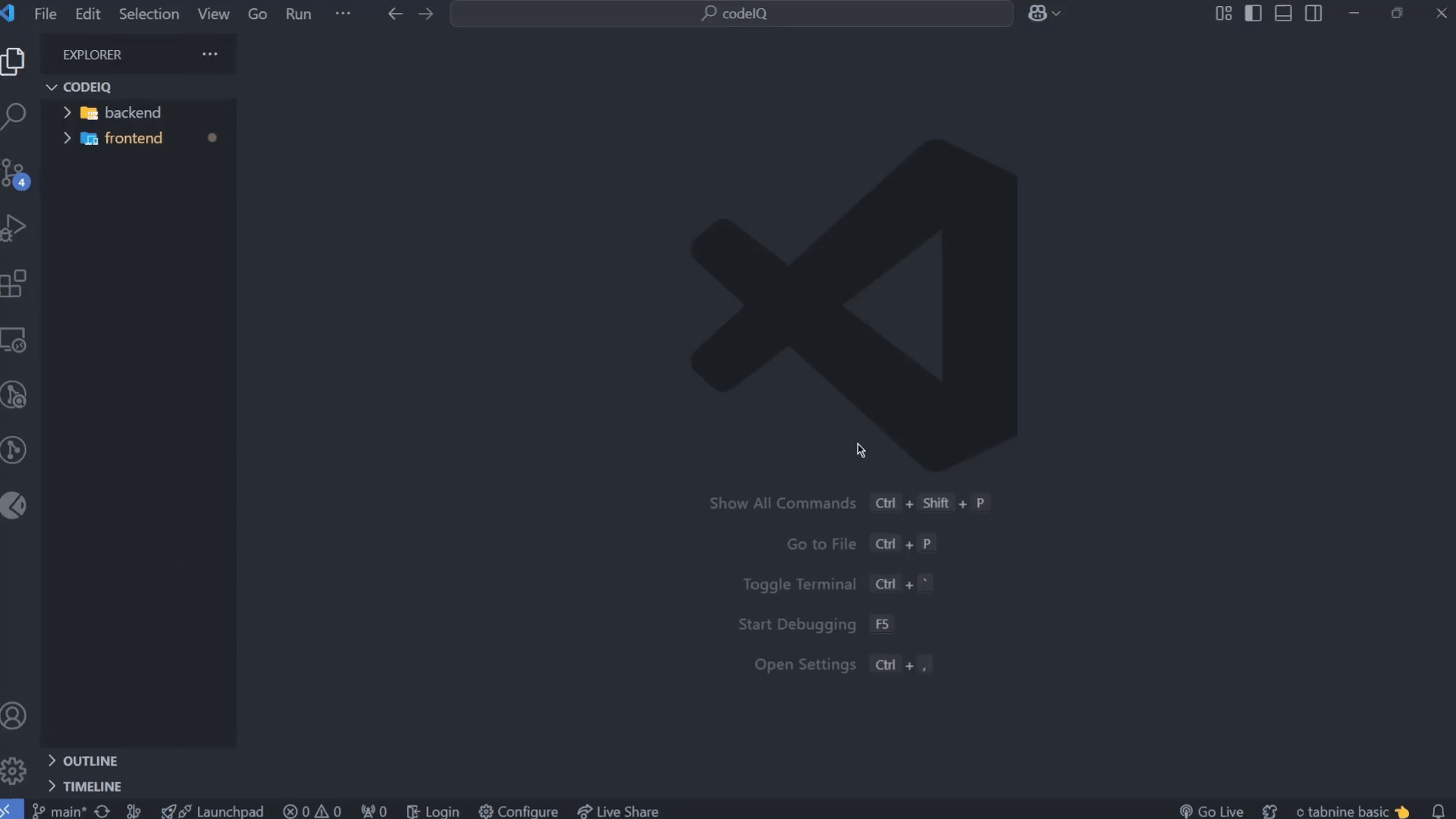Expand the OUTLINE section
1456x819 pixels.
pos(89,761)
